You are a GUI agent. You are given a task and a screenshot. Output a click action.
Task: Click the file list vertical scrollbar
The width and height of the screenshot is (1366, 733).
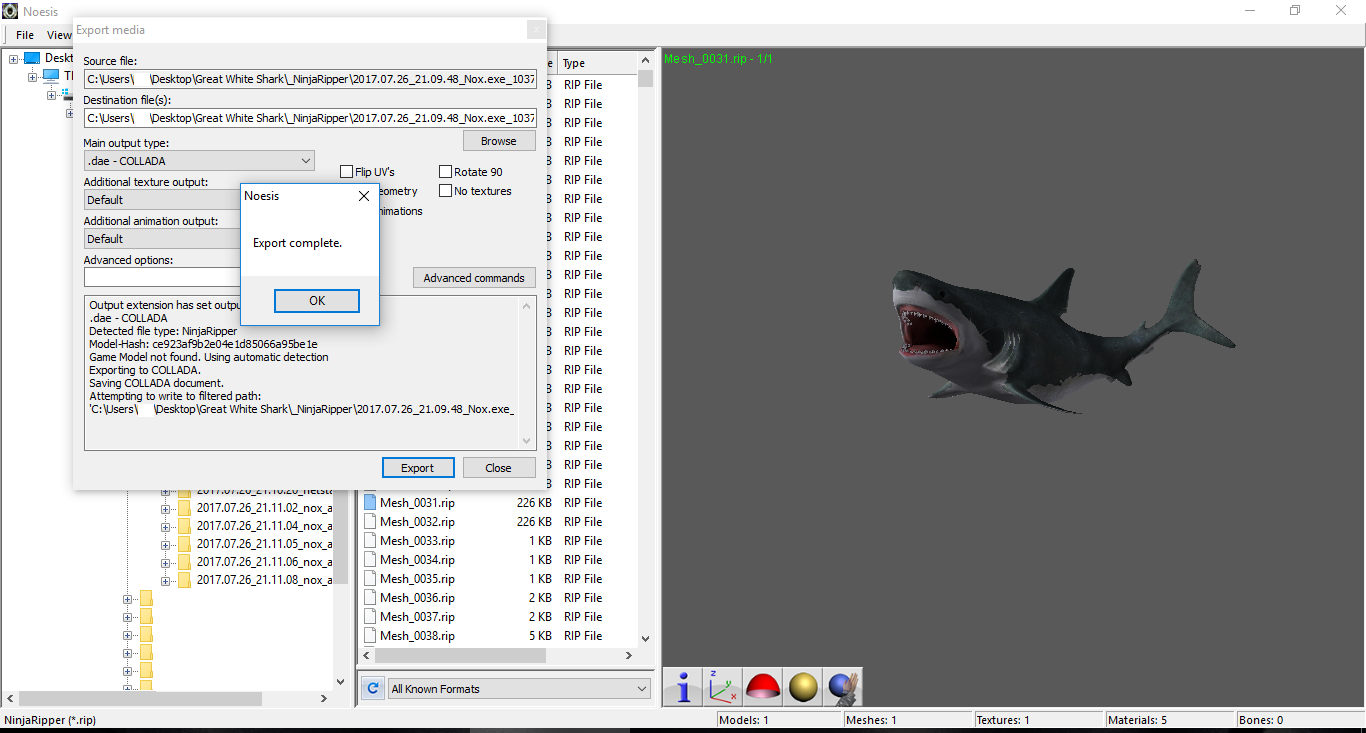click(x=645, y=350)
